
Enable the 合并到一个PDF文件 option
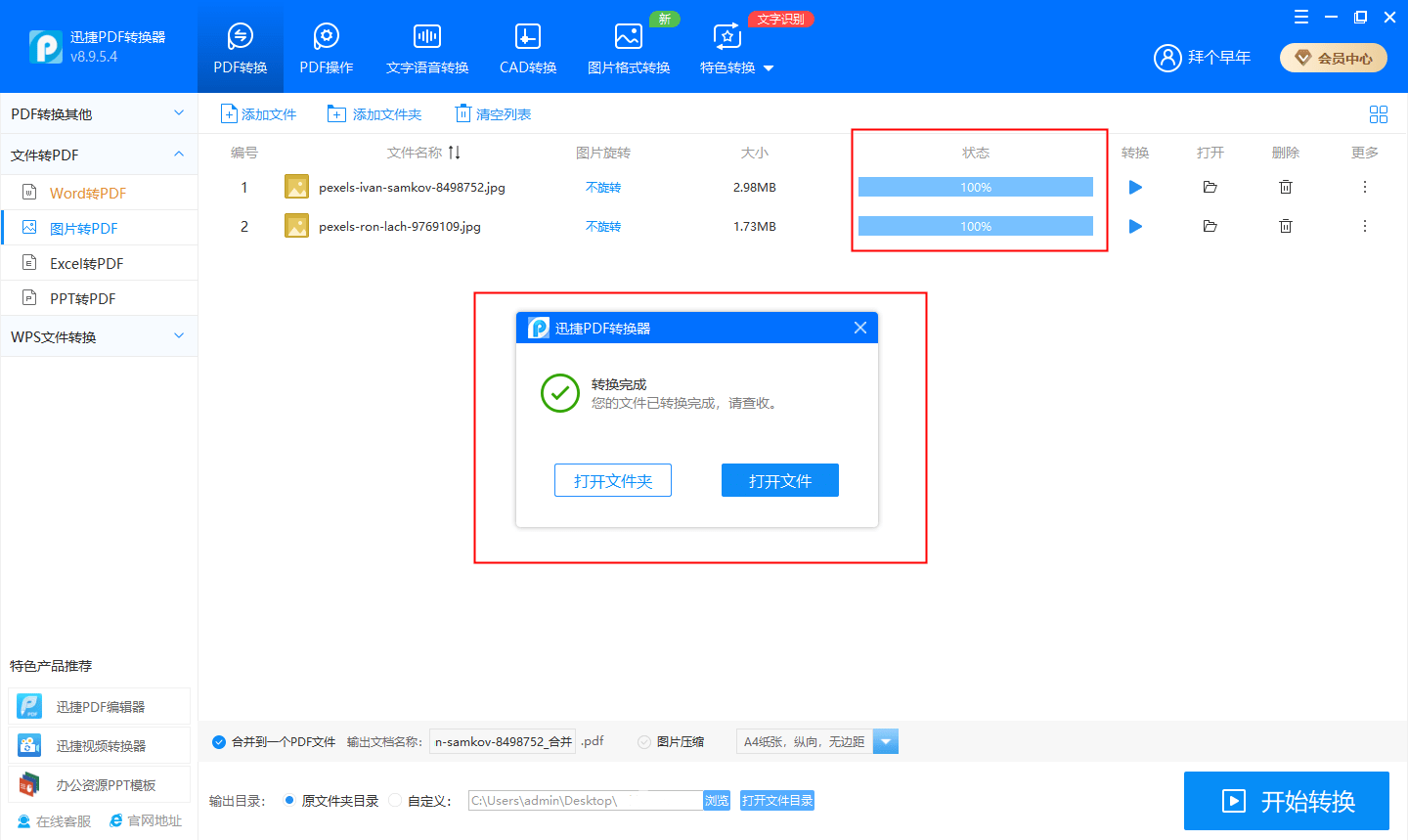(219, 741)
